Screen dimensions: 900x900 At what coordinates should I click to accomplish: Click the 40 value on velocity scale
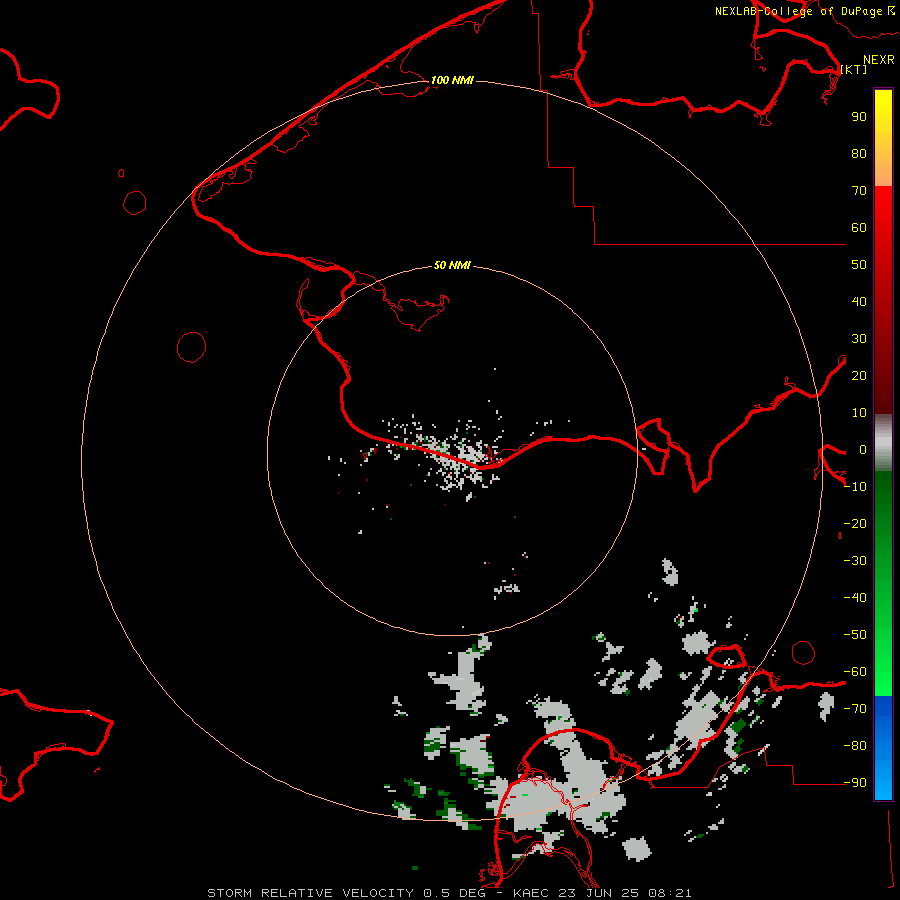pos(859,302)
